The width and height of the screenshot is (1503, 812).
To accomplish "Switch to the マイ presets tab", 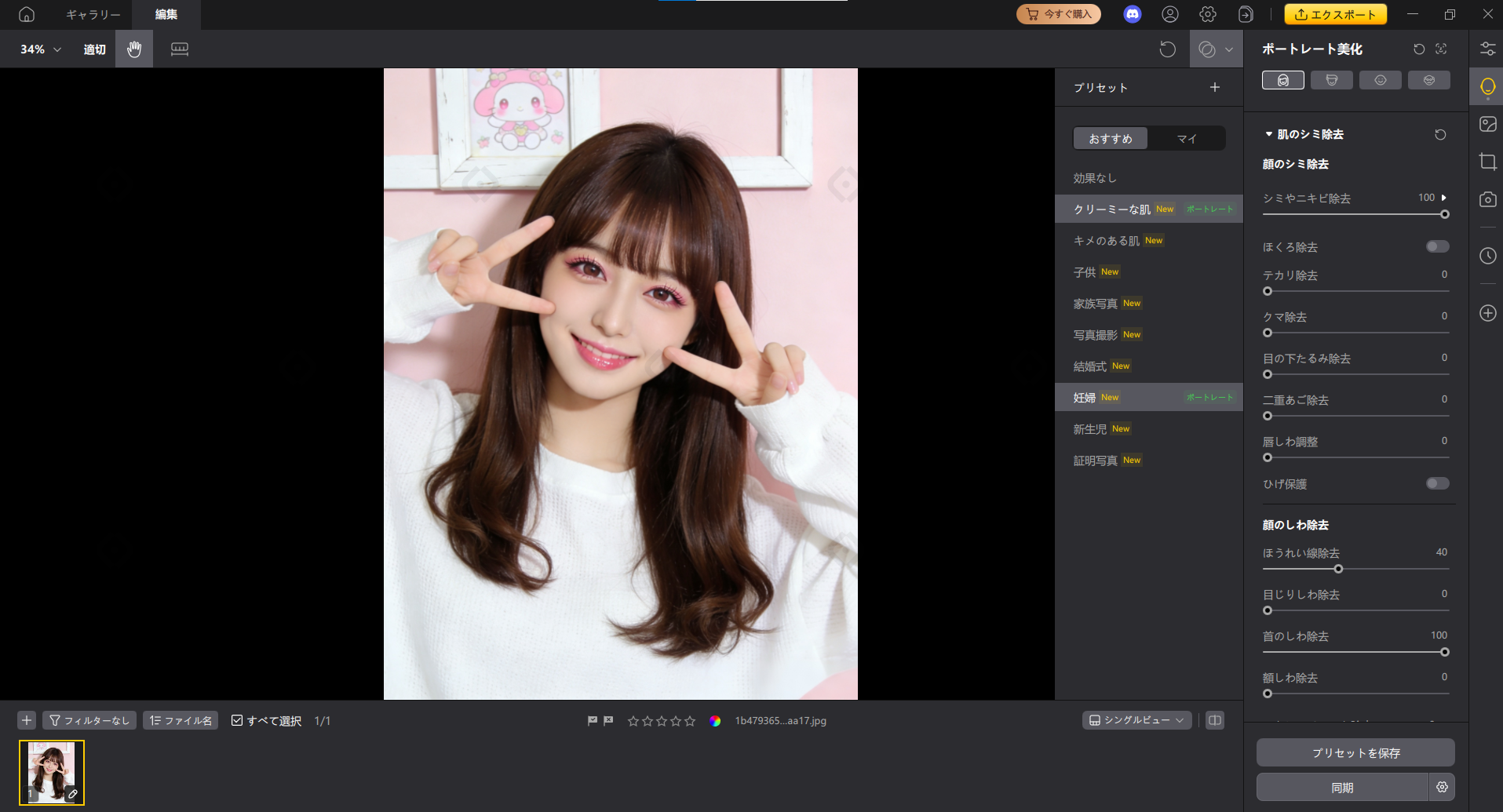I will 1186,138.
